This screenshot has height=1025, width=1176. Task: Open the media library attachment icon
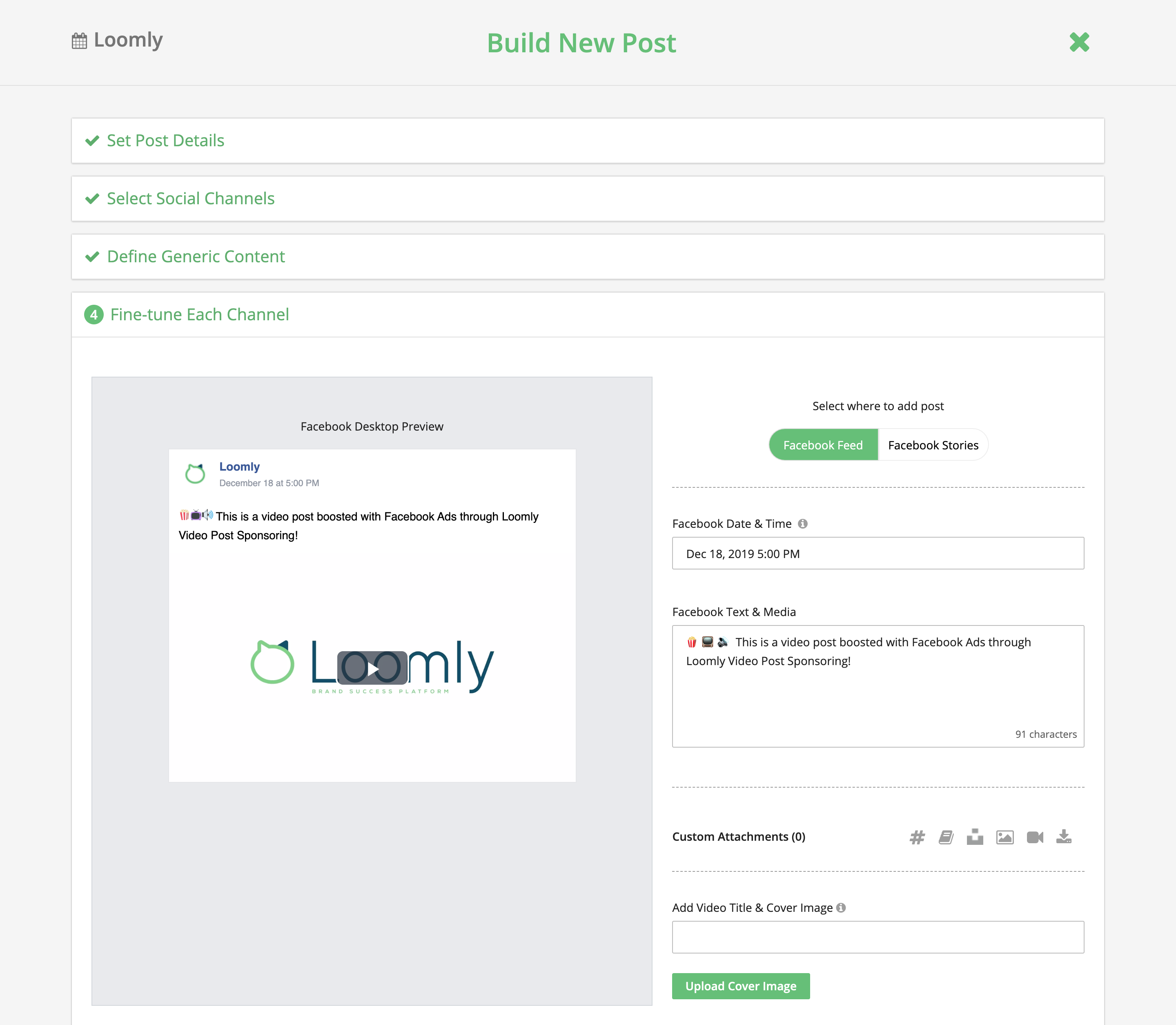tap(947, 837)
